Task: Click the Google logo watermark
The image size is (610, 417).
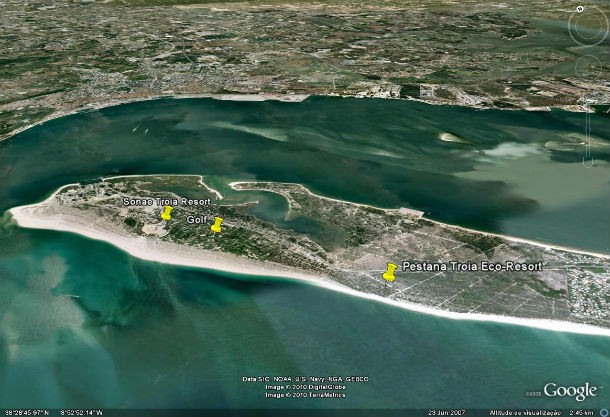Action: (x=569, y=390)
